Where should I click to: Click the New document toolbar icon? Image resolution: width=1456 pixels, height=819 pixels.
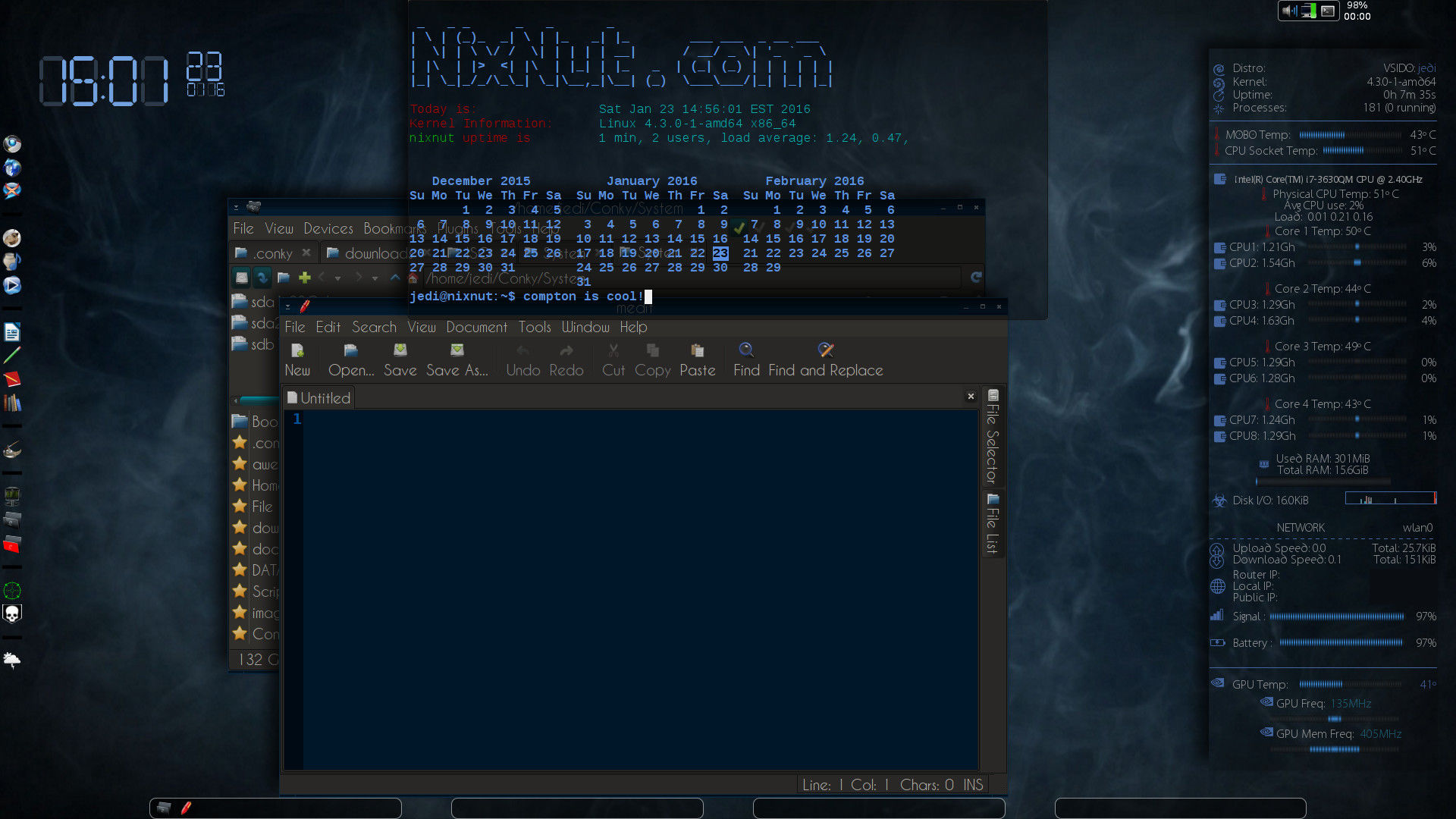point(297,350)
